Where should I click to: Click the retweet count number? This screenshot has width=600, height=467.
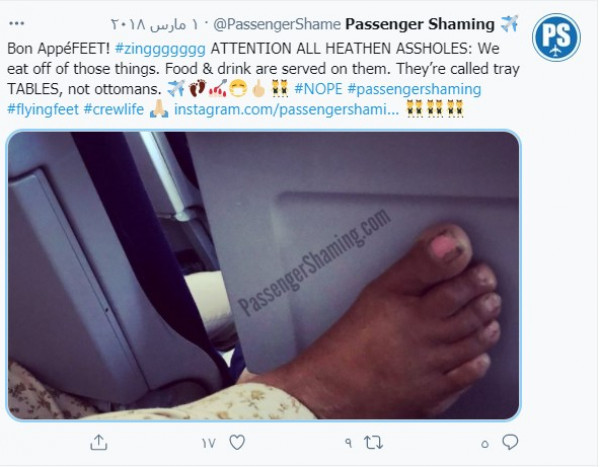pyautogui.click(x=348, y=443)
